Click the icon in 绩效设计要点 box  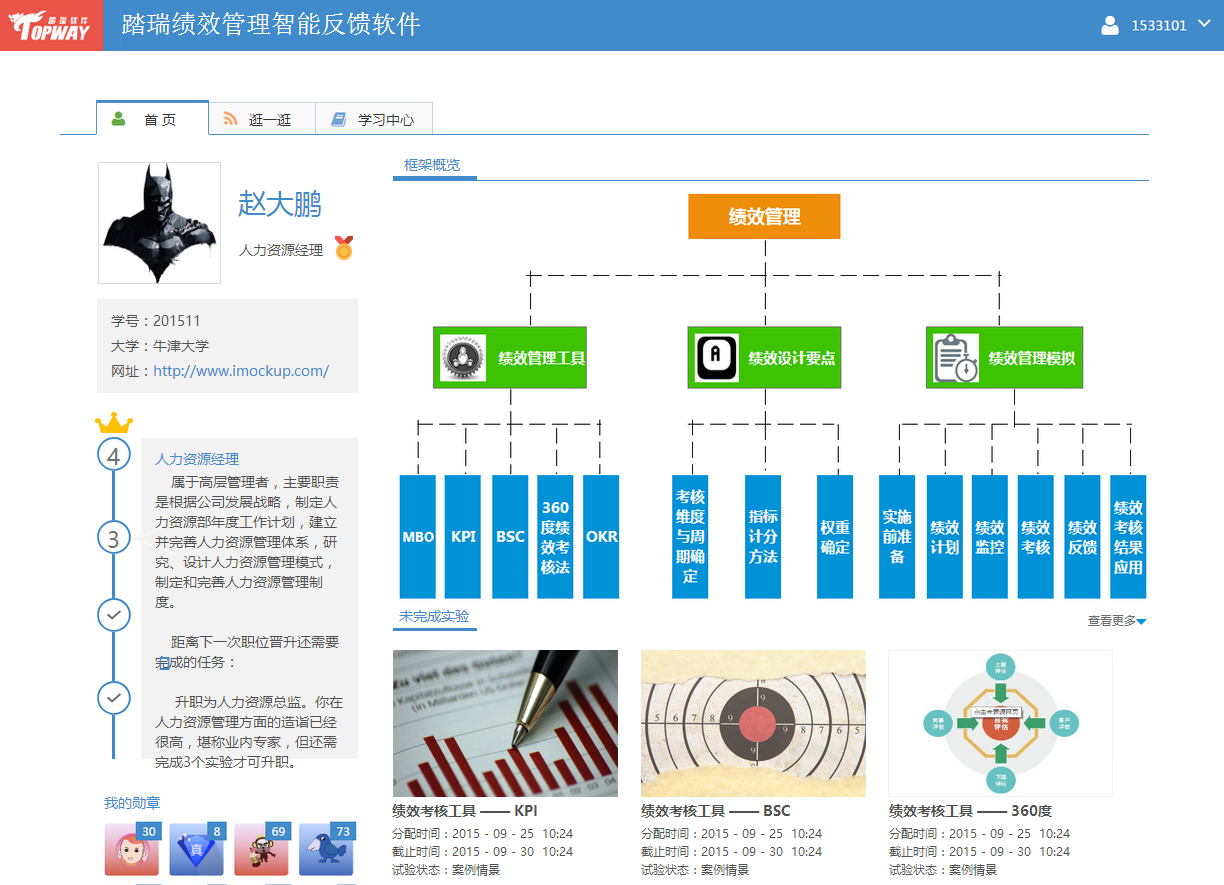[x=716, y=357]
